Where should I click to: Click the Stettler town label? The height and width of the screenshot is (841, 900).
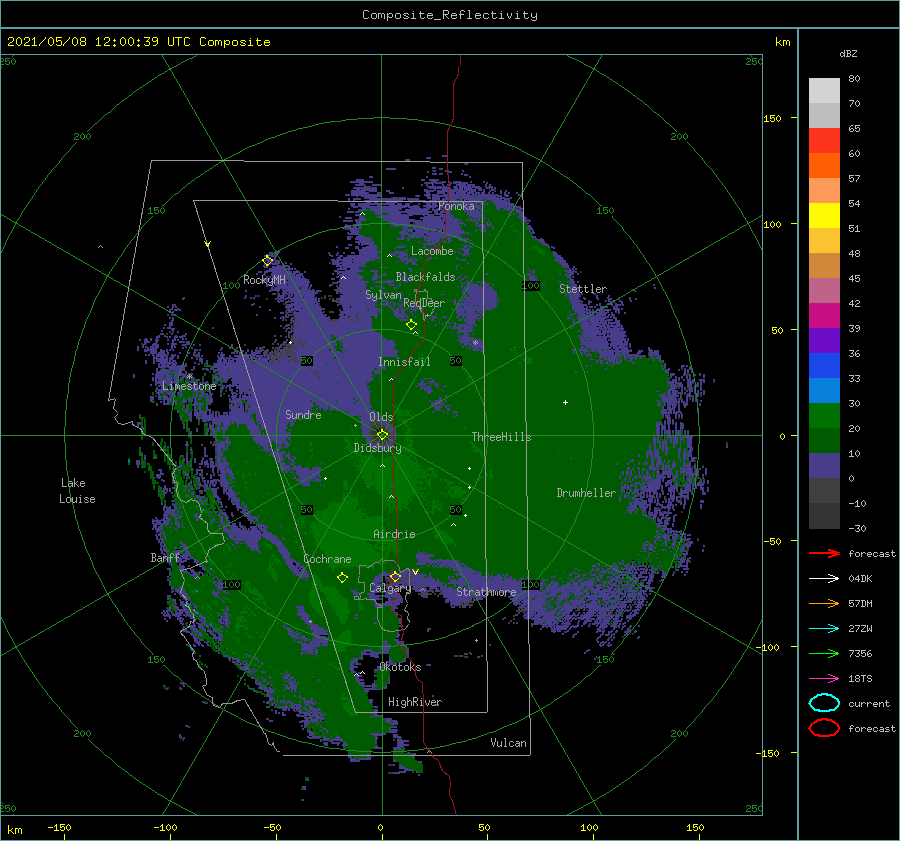click(583, 289)
